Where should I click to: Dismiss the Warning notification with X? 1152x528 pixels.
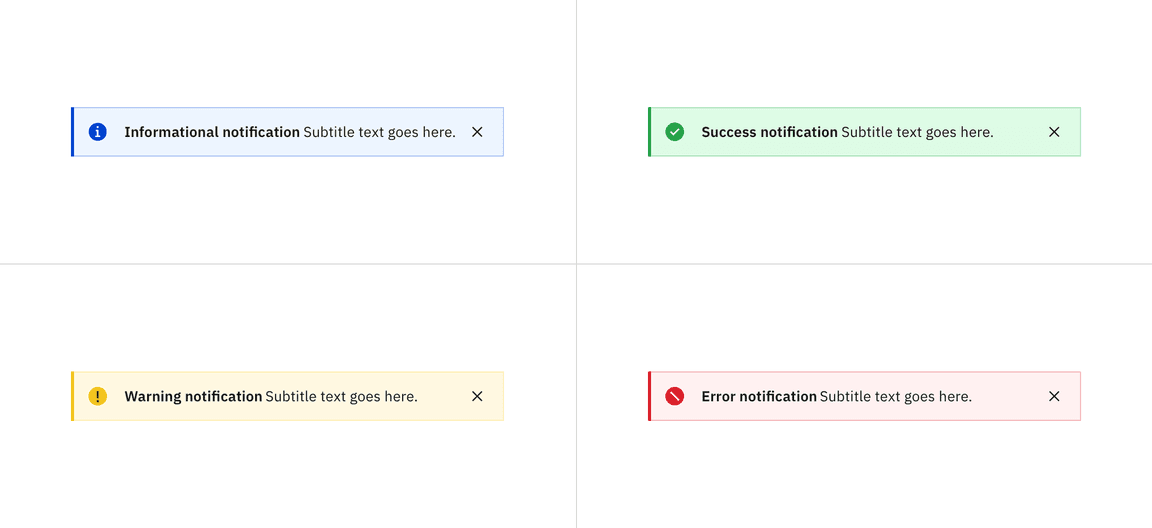[477, 396]
